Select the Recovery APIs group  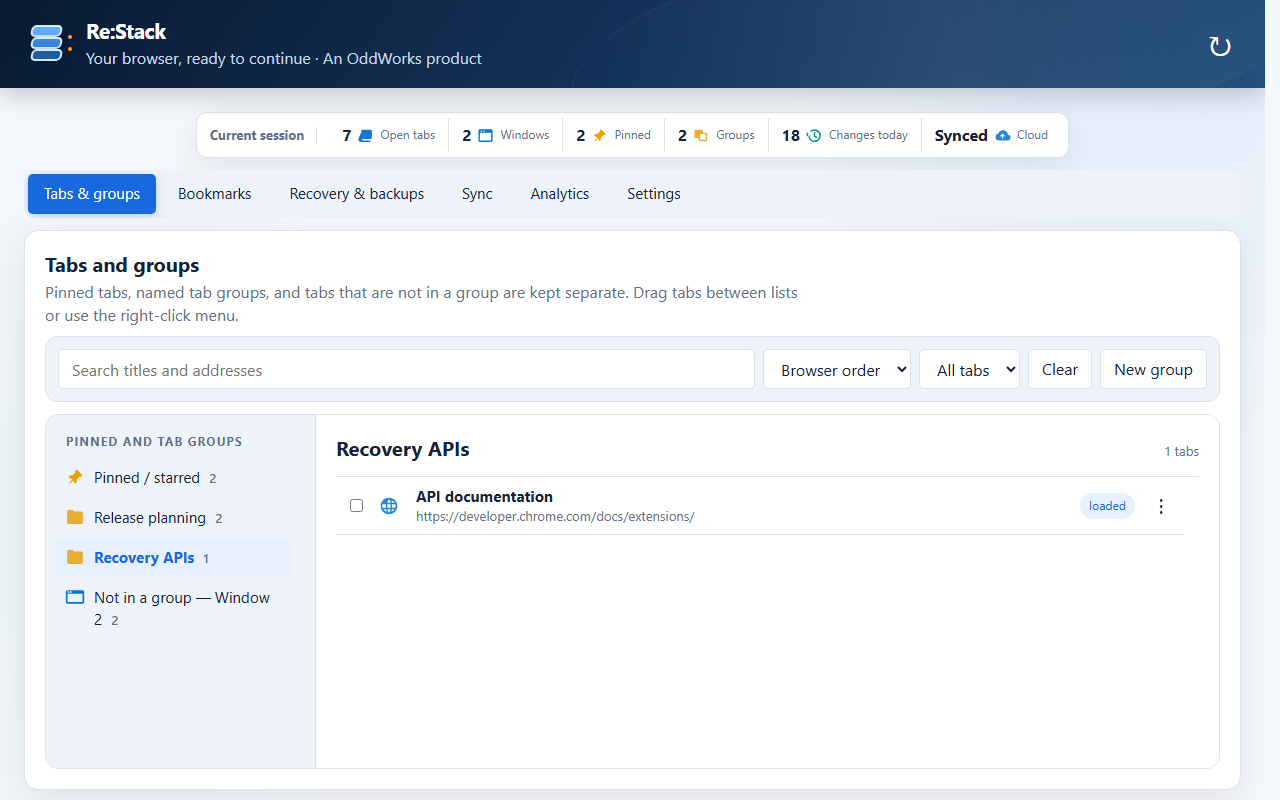[x=173, y=558]
